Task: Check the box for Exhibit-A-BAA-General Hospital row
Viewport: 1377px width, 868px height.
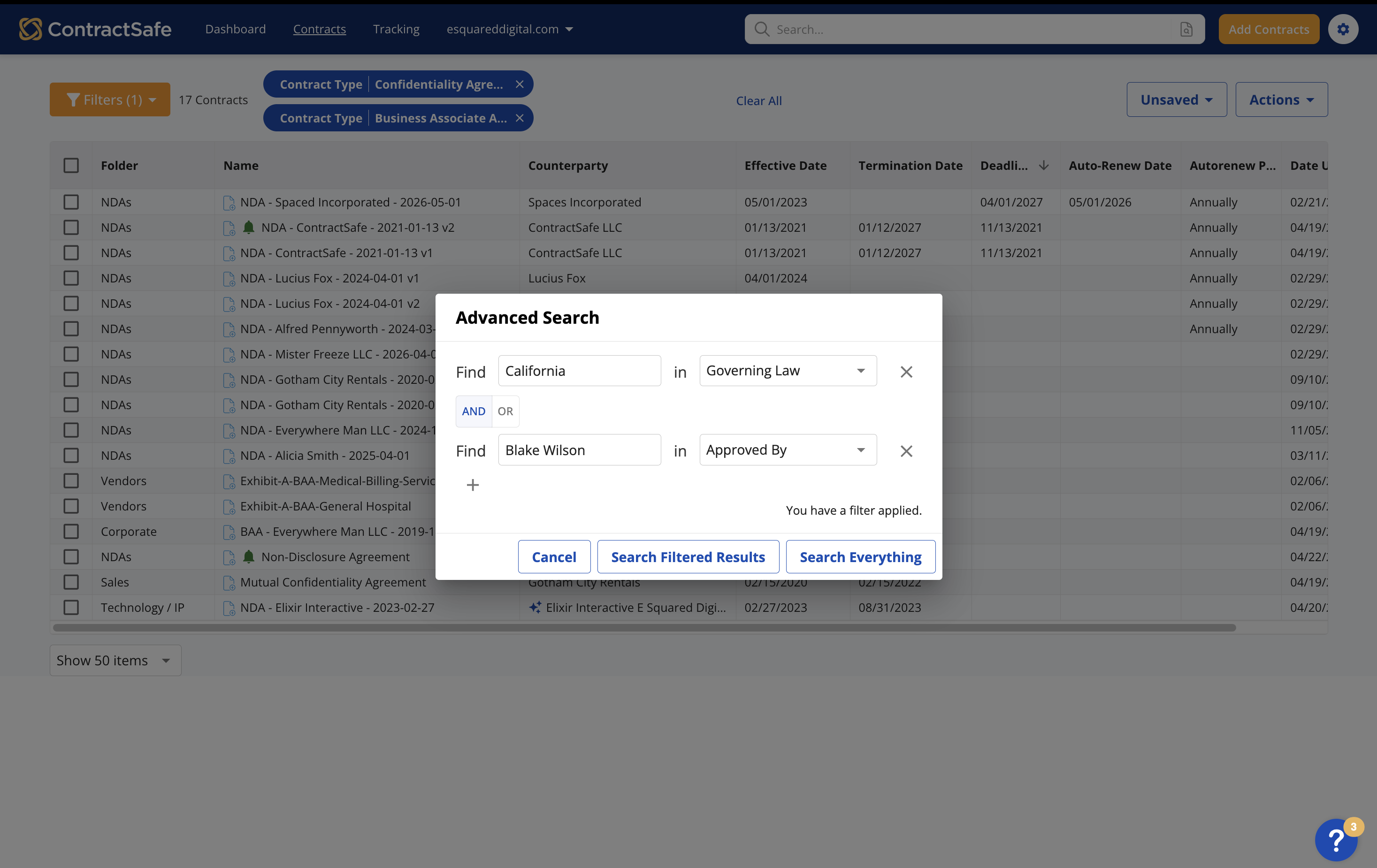Action: pyautogui.click(x=71, y=505)
